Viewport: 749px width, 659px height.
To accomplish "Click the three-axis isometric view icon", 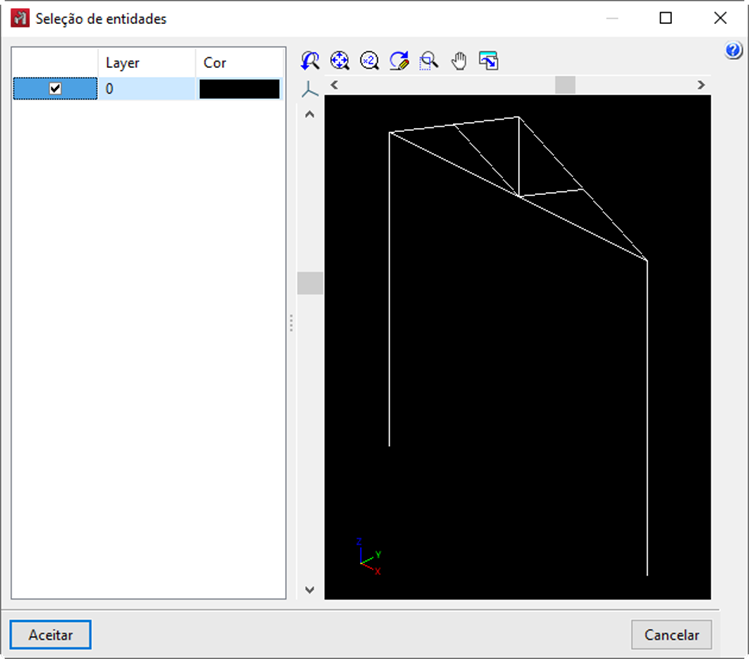I will click(x=310, y=89).
